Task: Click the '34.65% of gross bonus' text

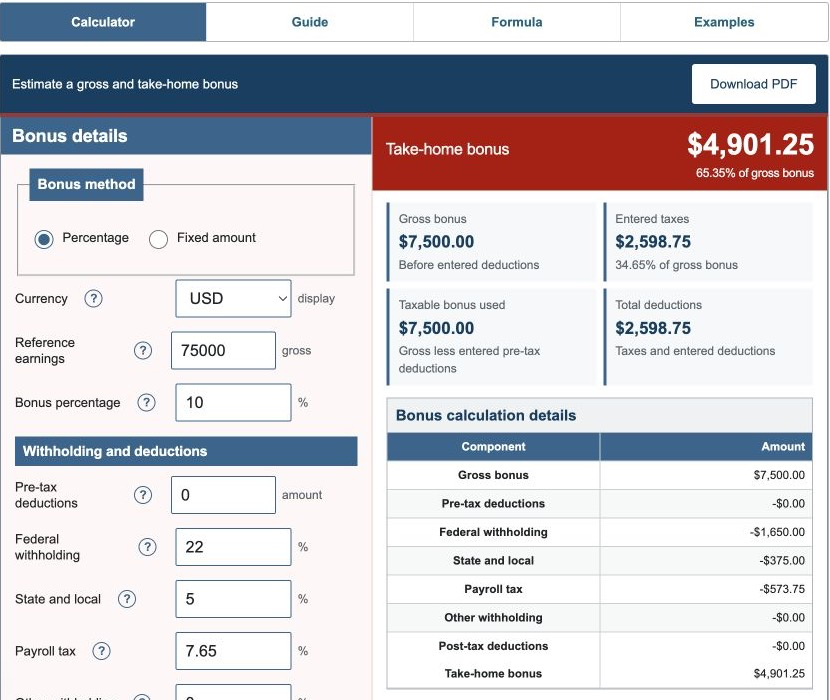Action: coord(676,265)
